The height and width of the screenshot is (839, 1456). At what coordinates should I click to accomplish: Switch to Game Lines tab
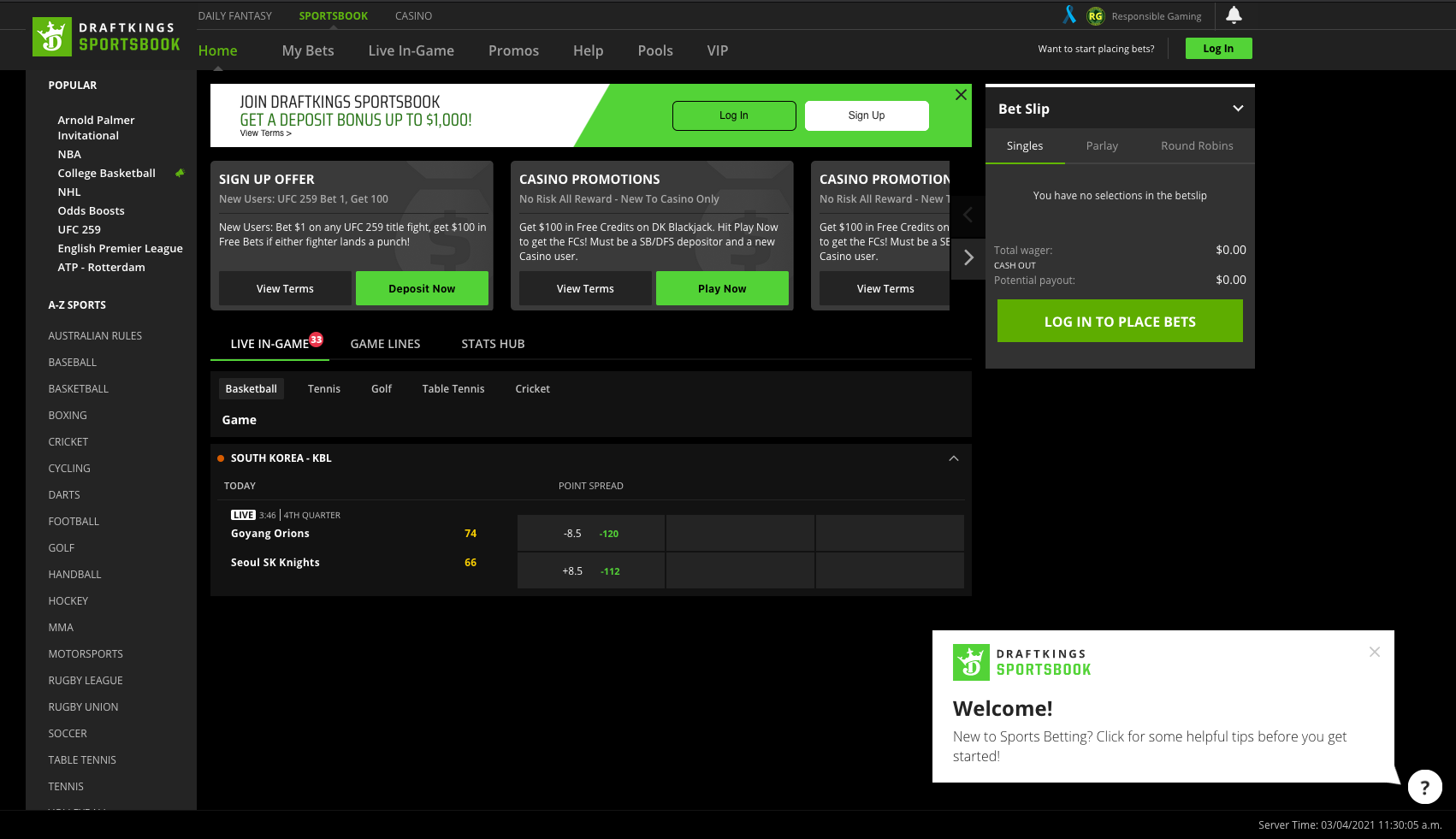click(x=386, y=344)
